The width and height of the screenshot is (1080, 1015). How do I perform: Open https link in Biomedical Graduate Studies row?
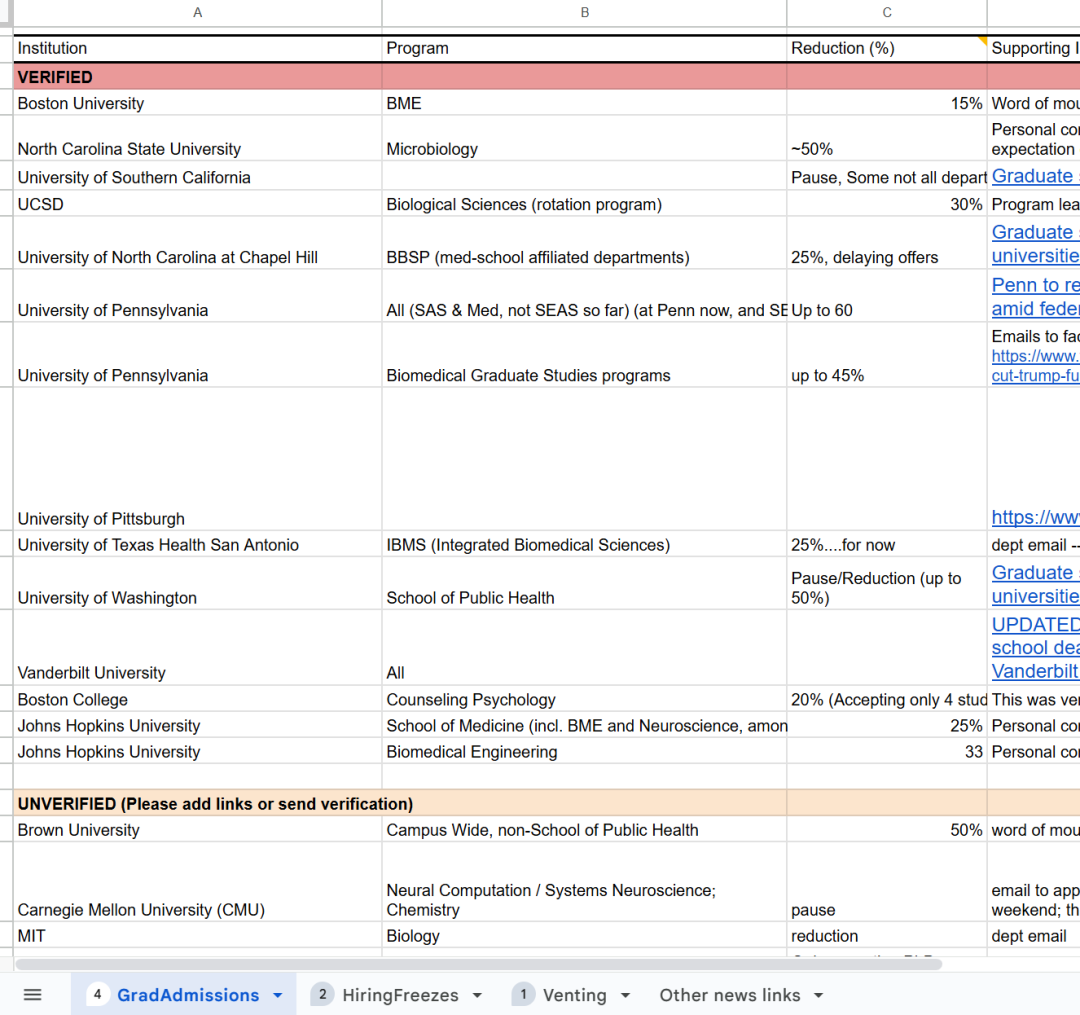tap(1035, 366)
